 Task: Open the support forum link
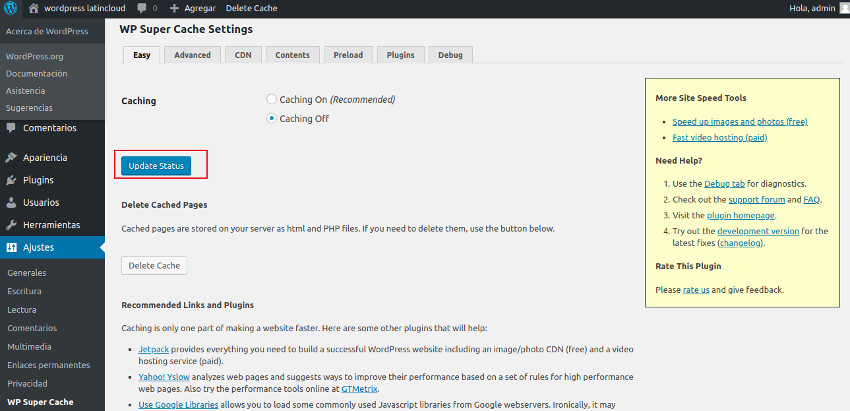757,200
